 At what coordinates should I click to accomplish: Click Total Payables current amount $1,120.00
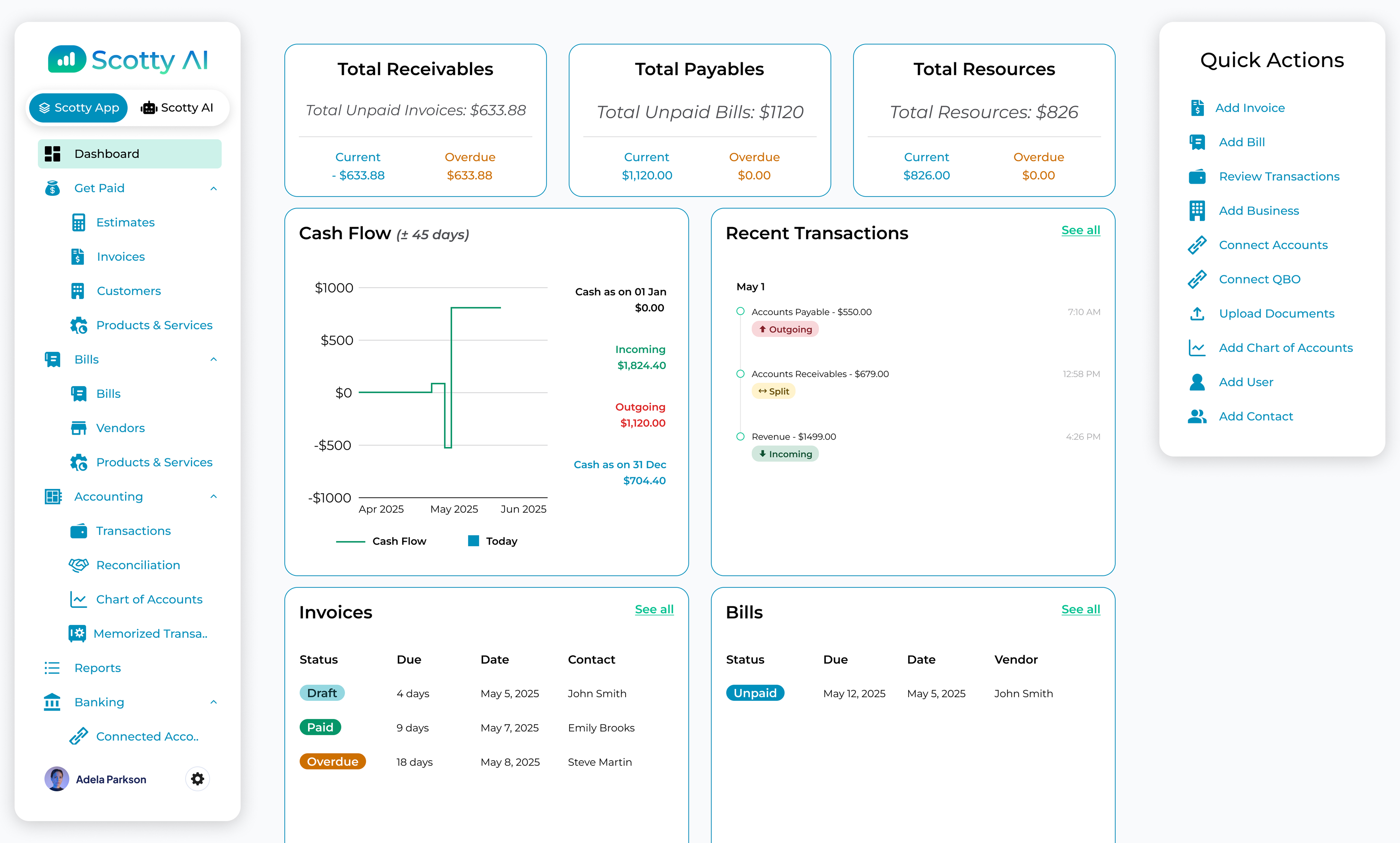pyautogui.click(x=647, y=176)
